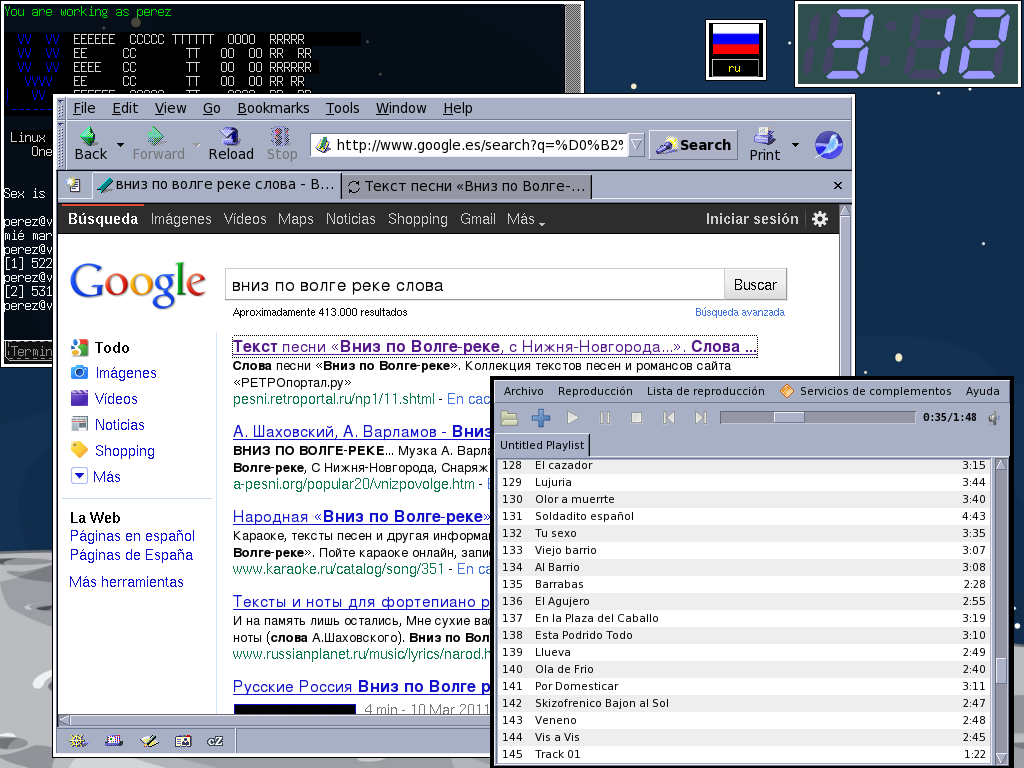The image size is (1024, 768).
Task: Open the Tools menu
Action: coord(342,108)
